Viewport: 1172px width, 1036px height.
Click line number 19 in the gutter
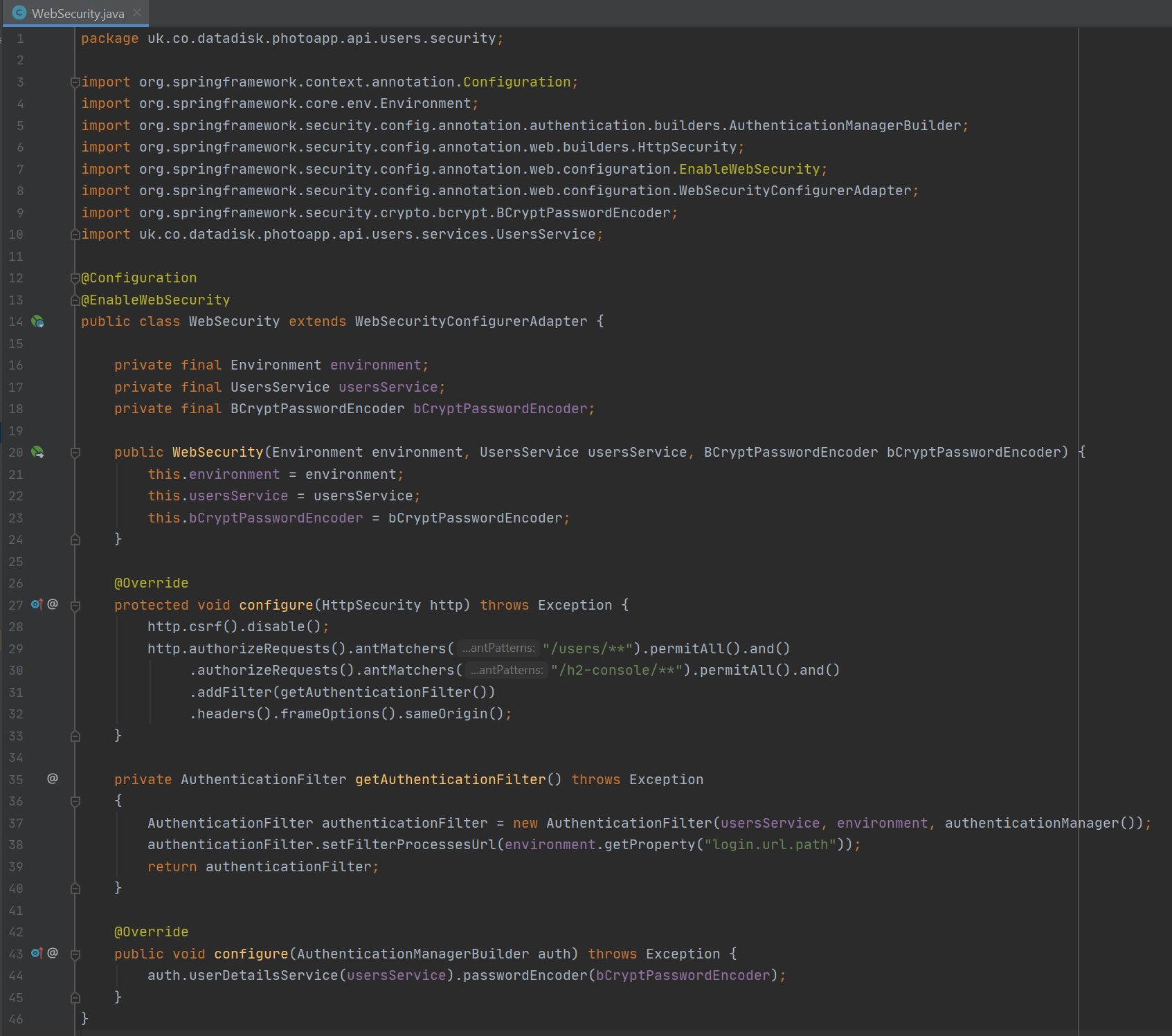click(x=16, y=431)
